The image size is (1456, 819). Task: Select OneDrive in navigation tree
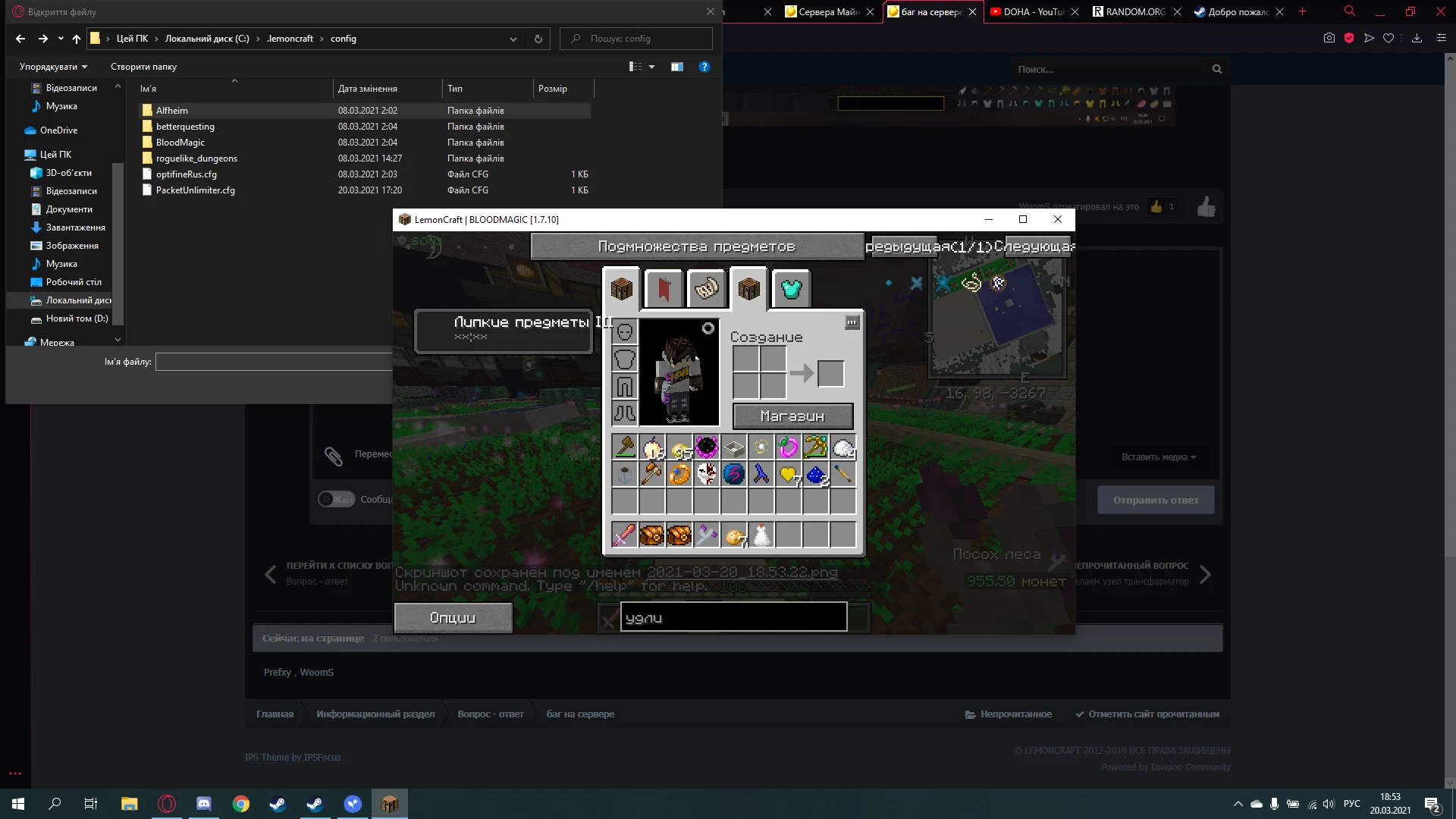tap(58, 130)
